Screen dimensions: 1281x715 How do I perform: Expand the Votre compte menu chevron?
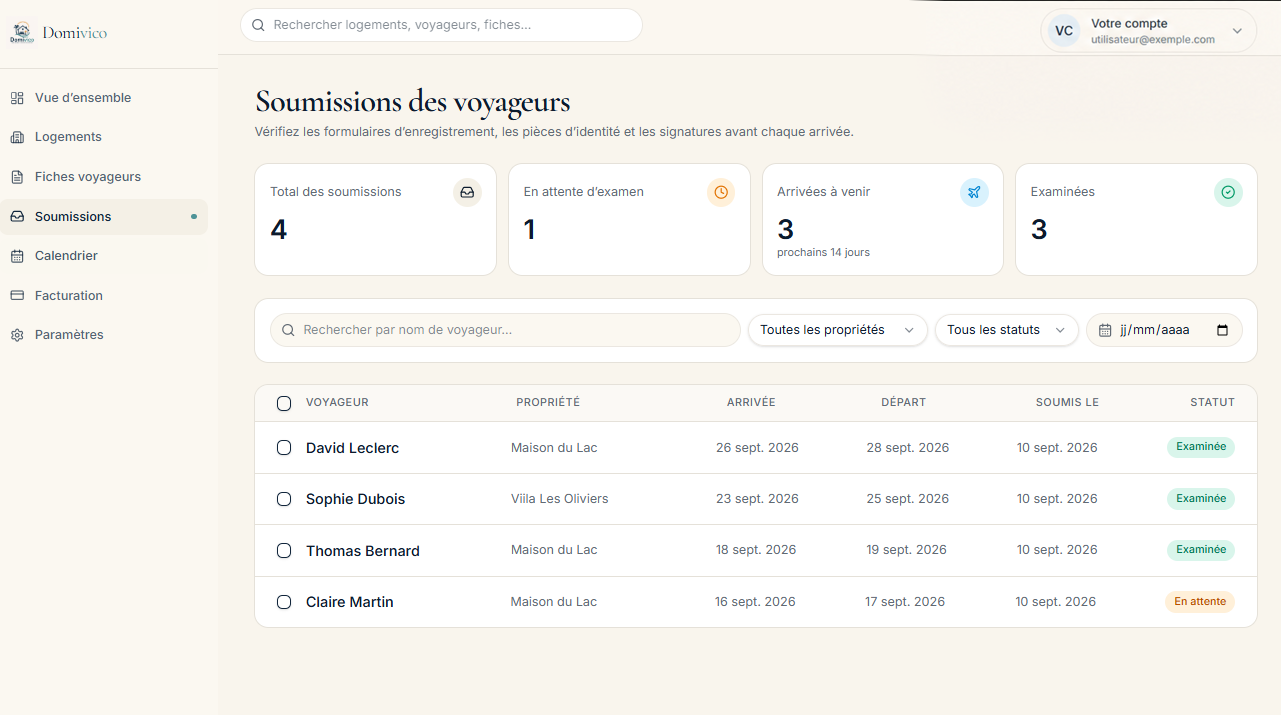(1237, 31)
